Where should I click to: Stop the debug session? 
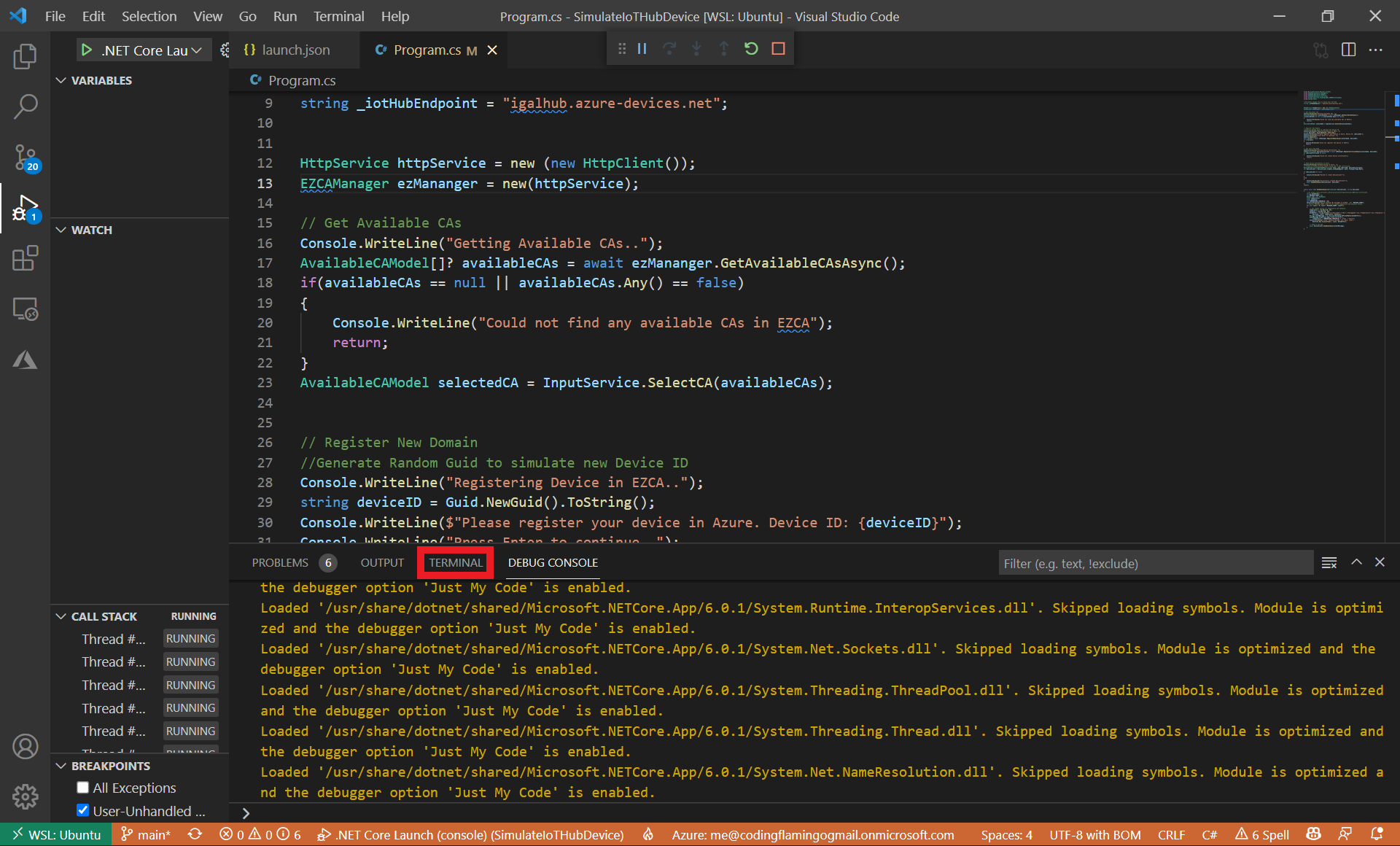pyautogui.click(x=778, y=49)
